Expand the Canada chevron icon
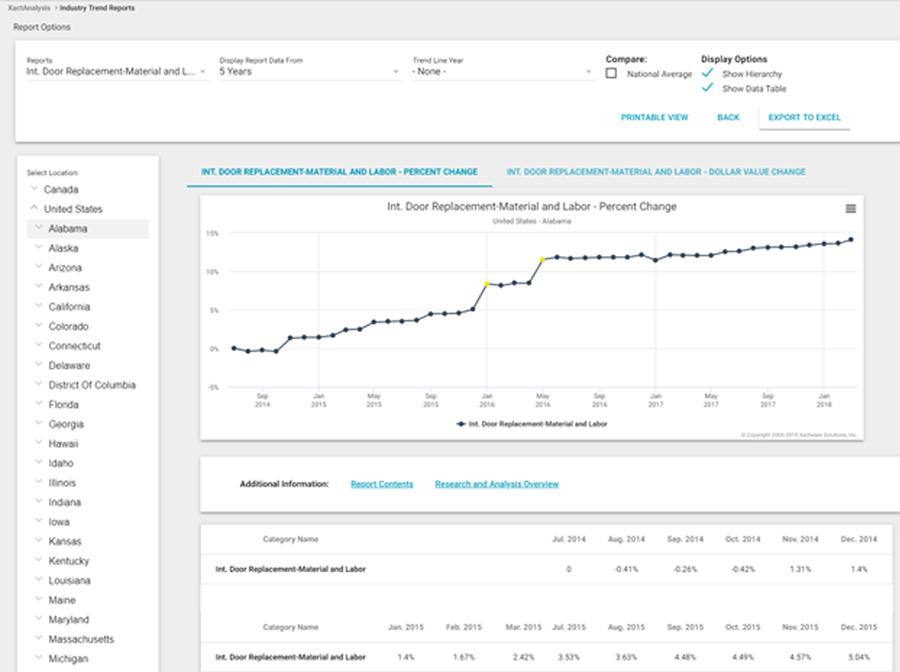The height and width of the screenshot is (672, 900). pos(35,189)
